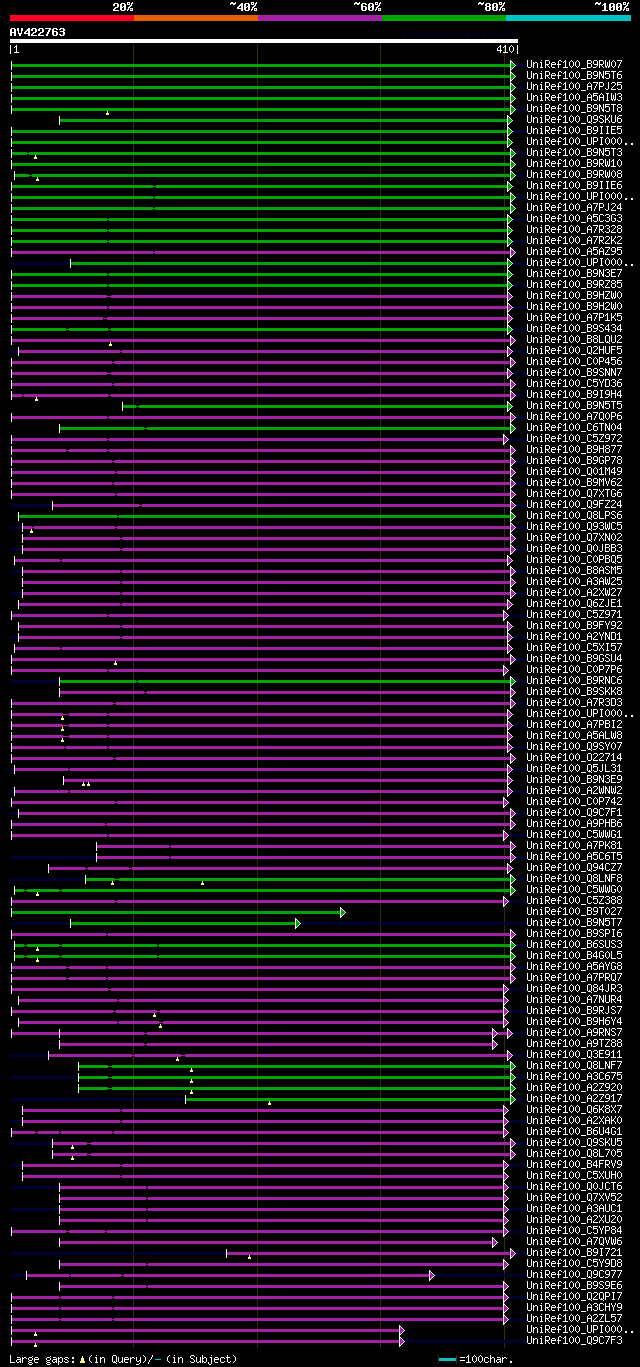Viewport: 640px width, 1367px height.
Task: Click the purple ~60% identity legend segment
Action: click(x=319, y=18)
